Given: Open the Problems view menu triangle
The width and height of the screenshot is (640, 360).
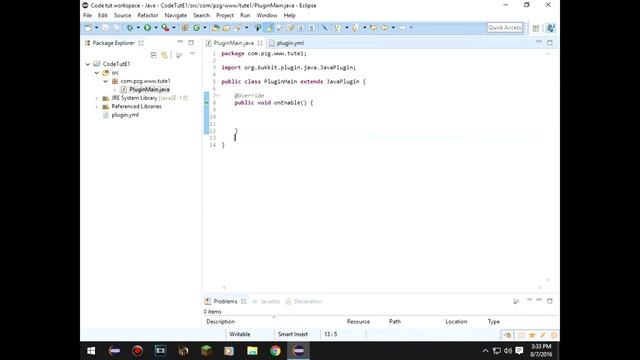Looking at the screenshot, I should pyautogui.click(x=529, y=300).
